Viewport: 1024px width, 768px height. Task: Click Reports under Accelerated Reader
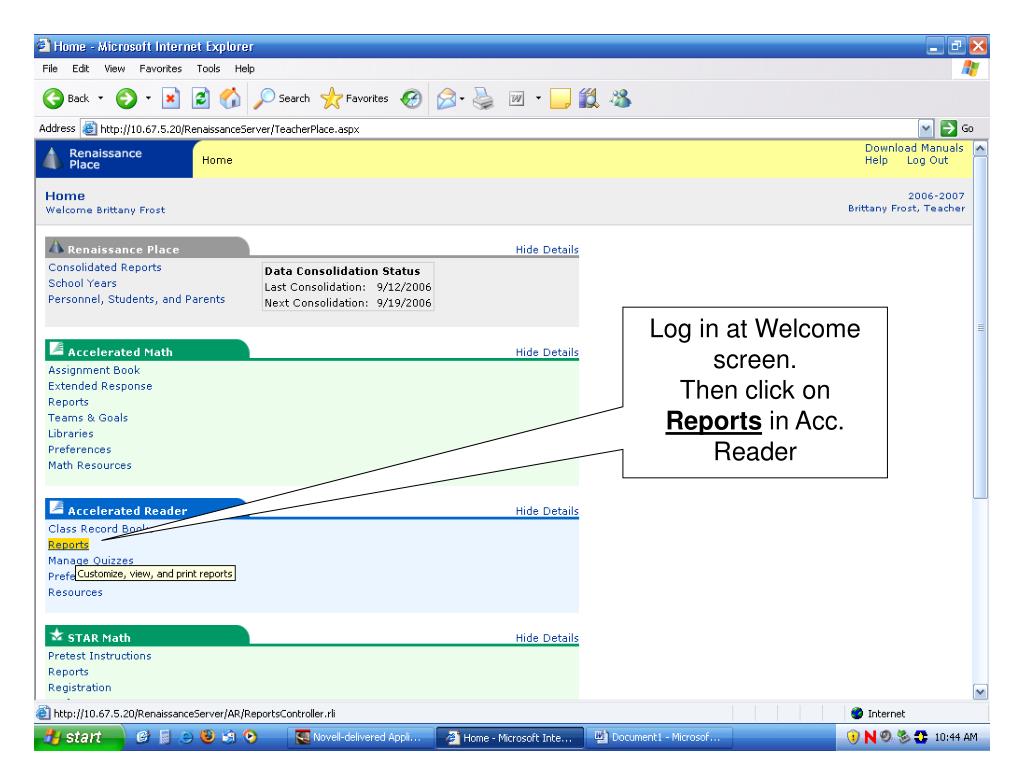click(x=68, y=545)
